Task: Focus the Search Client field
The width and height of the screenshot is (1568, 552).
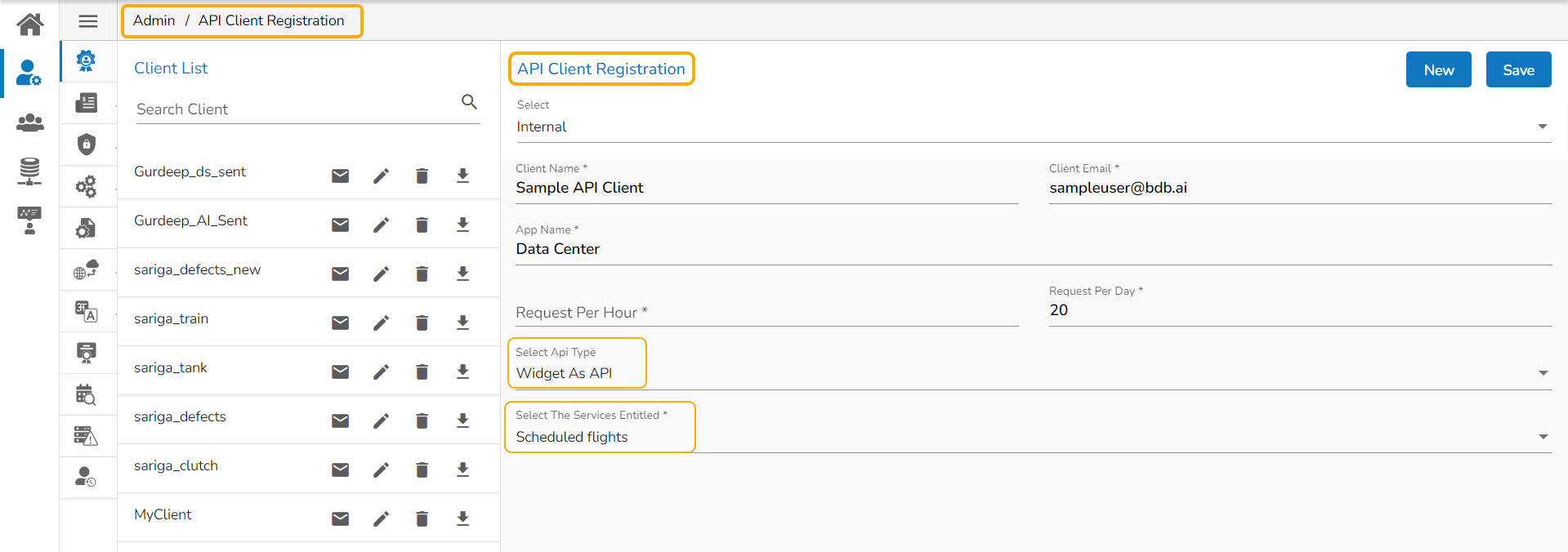Action: pos(294,109)
